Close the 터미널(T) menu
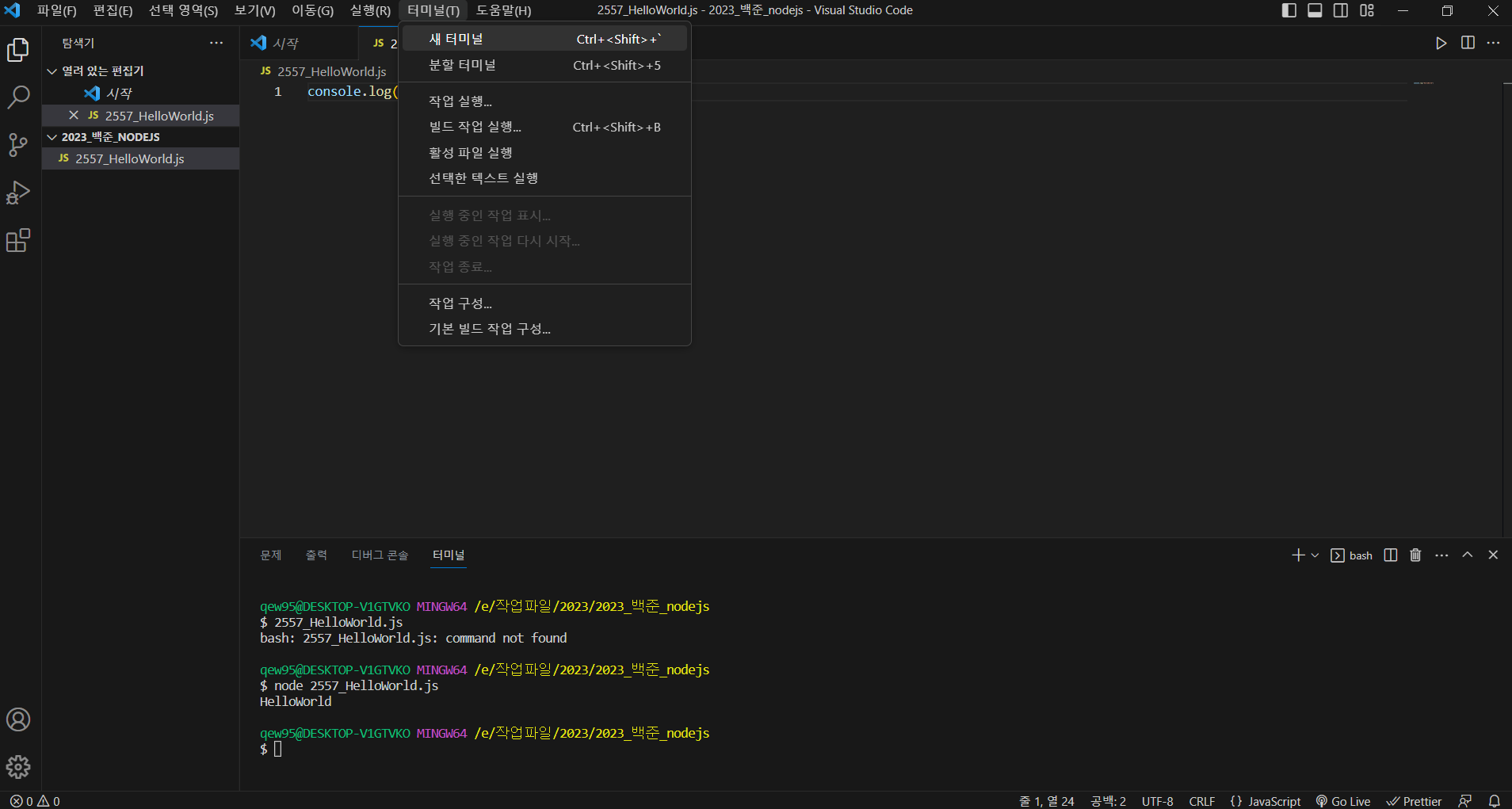The image size is (1512, 809). tap(433, 10)
